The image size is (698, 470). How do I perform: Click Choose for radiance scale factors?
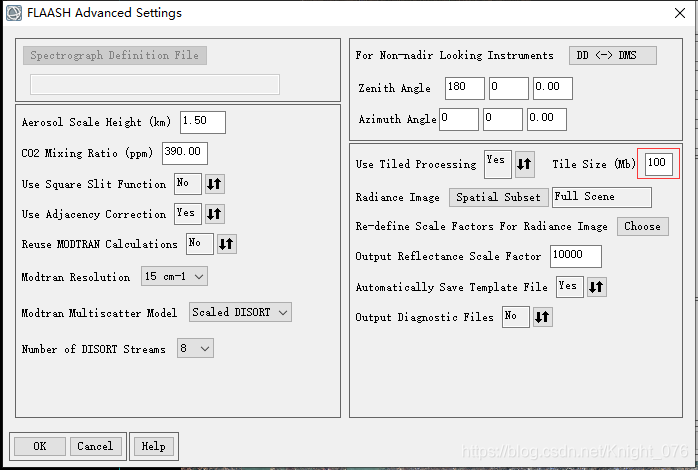click(x=642, y=227)
